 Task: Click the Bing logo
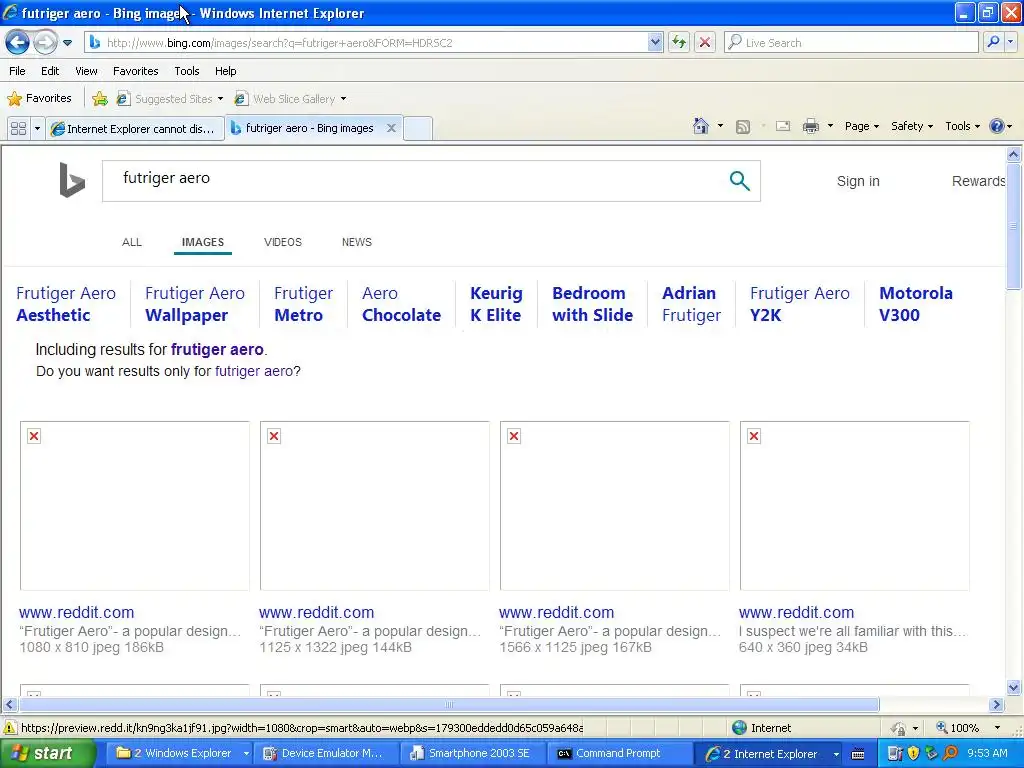click(x=72, y=180)
